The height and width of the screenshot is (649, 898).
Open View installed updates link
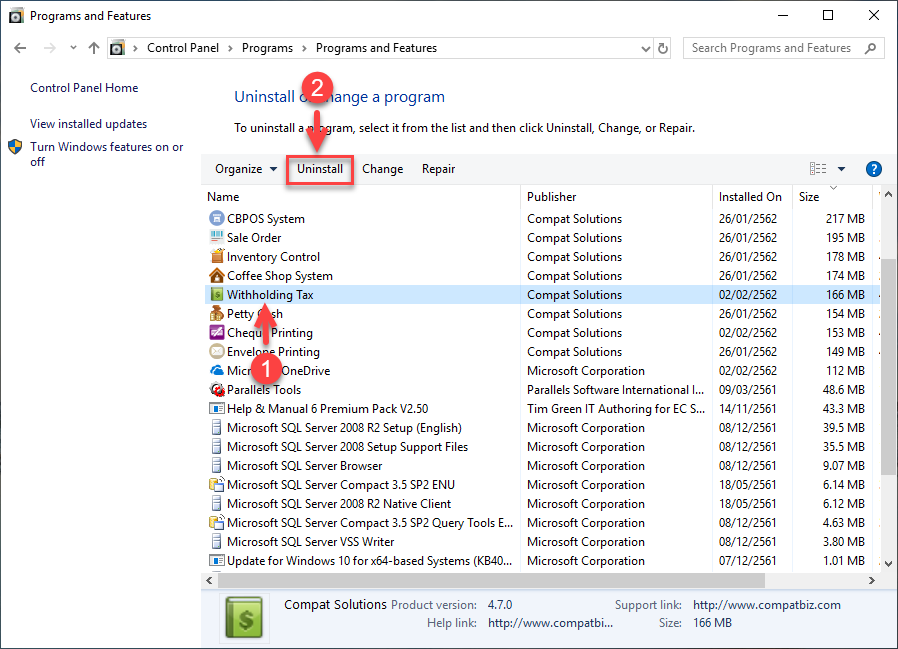pos(89,124)
